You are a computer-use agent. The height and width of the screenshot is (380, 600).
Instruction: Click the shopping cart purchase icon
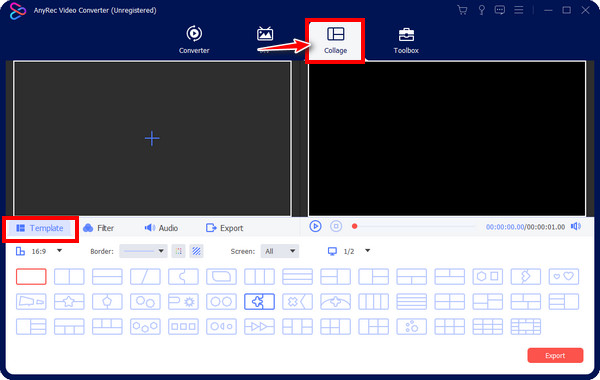(x=462, y=10)
